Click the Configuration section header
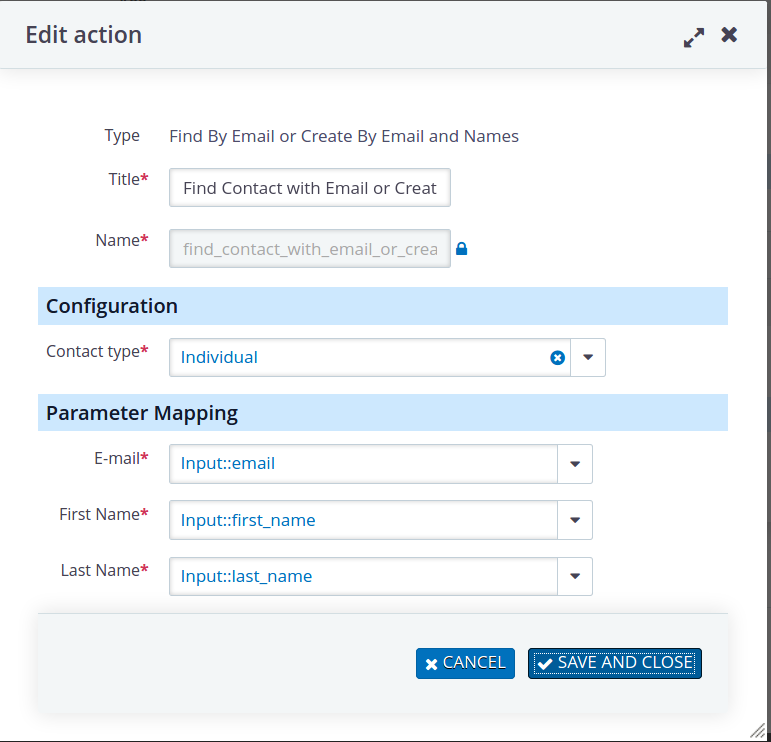The width and height of the screenshot is (771, 742). [x=383, y=306]
